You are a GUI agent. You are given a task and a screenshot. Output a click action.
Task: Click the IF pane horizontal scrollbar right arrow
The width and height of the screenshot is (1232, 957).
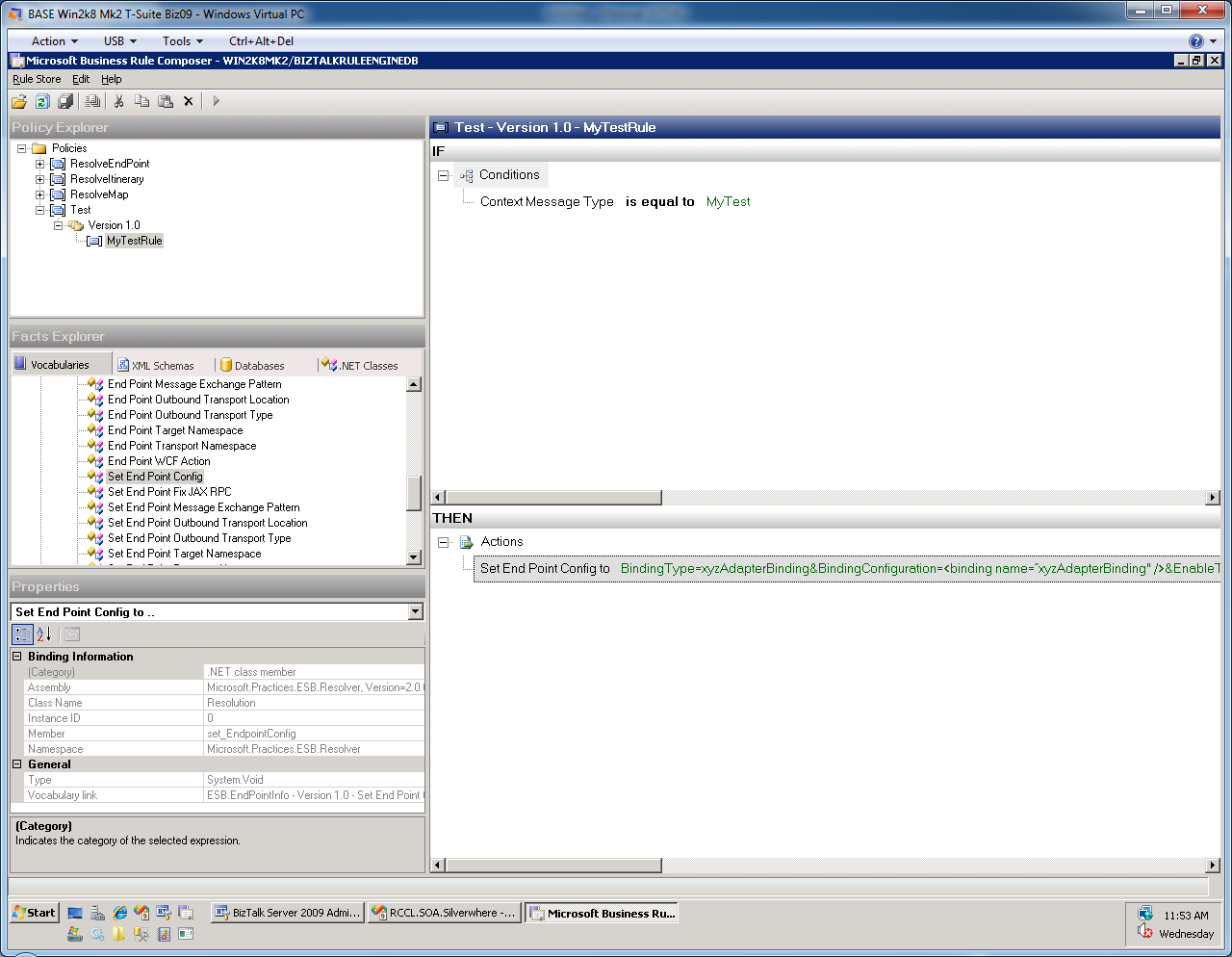[1213, 498]
